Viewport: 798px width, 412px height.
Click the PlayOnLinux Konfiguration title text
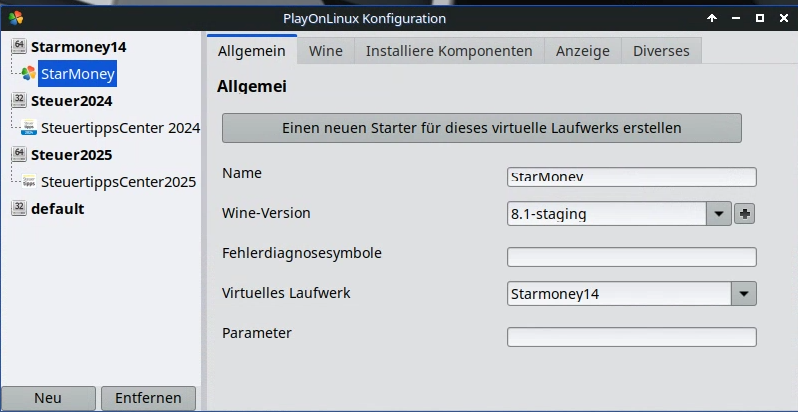pyautogui.click(x=364, y=19)
